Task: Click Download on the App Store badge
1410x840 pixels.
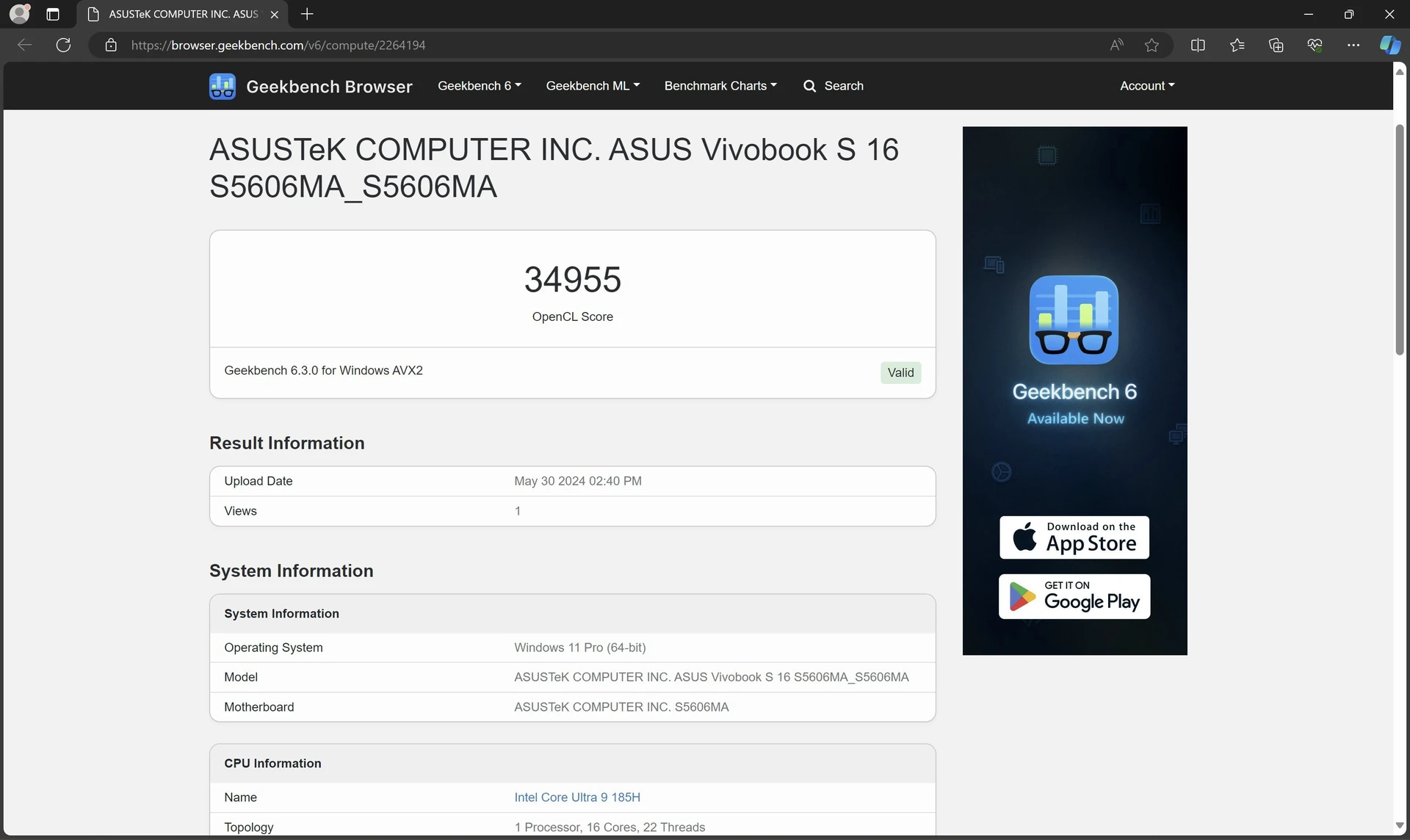Action: point(1074,537)
